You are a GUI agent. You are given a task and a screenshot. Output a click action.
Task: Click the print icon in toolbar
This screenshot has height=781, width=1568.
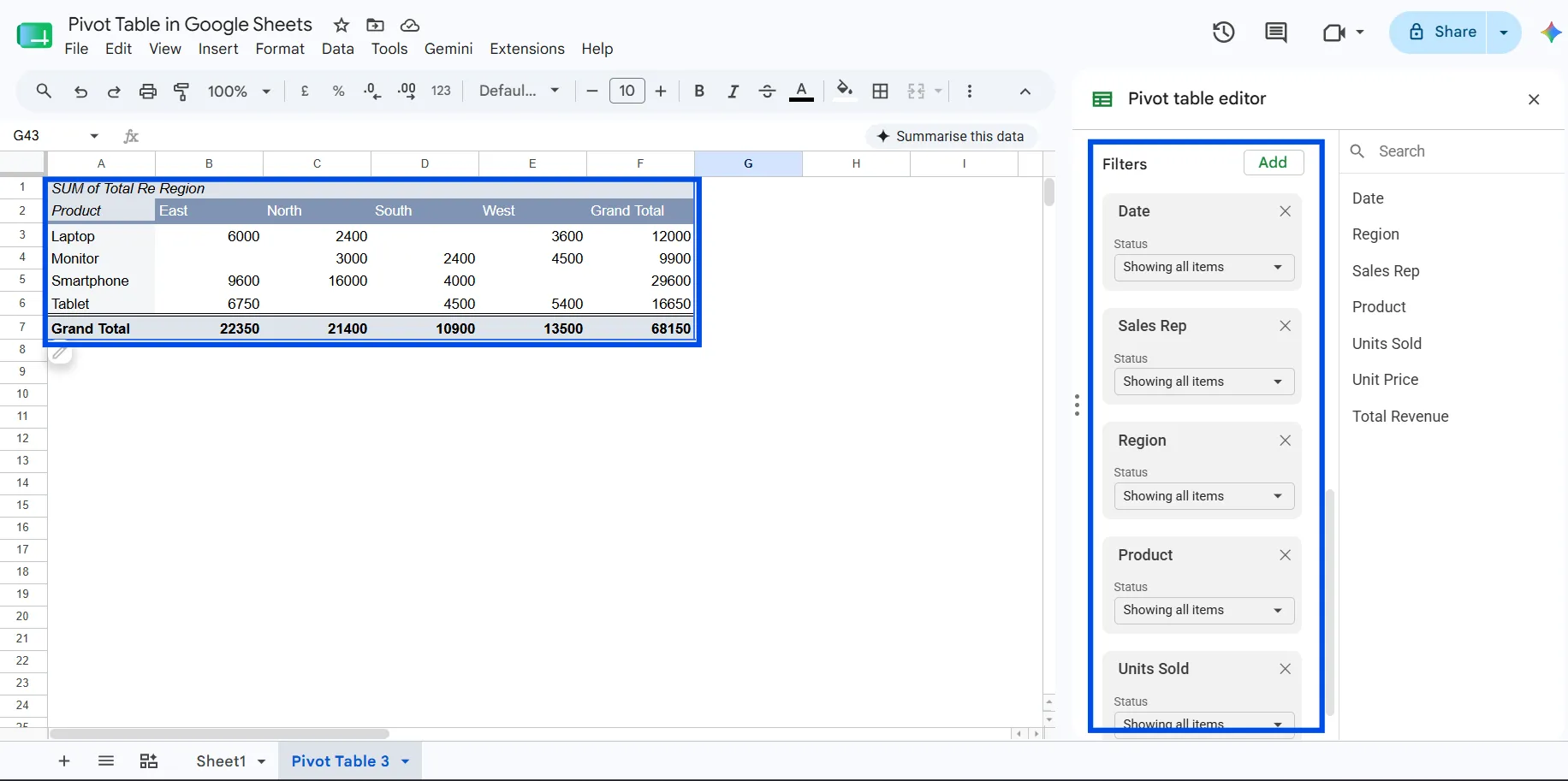point(148,92)
